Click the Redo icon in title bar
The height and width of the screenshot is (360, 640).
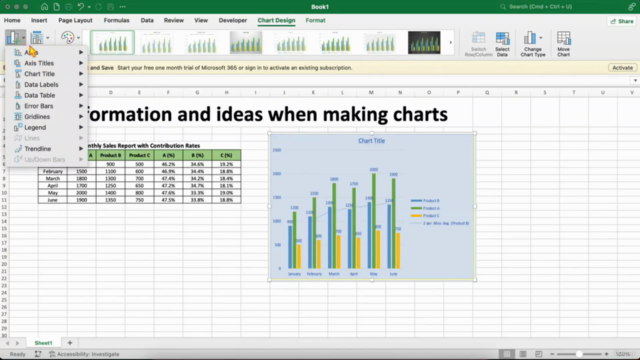(x=98, y=7)
